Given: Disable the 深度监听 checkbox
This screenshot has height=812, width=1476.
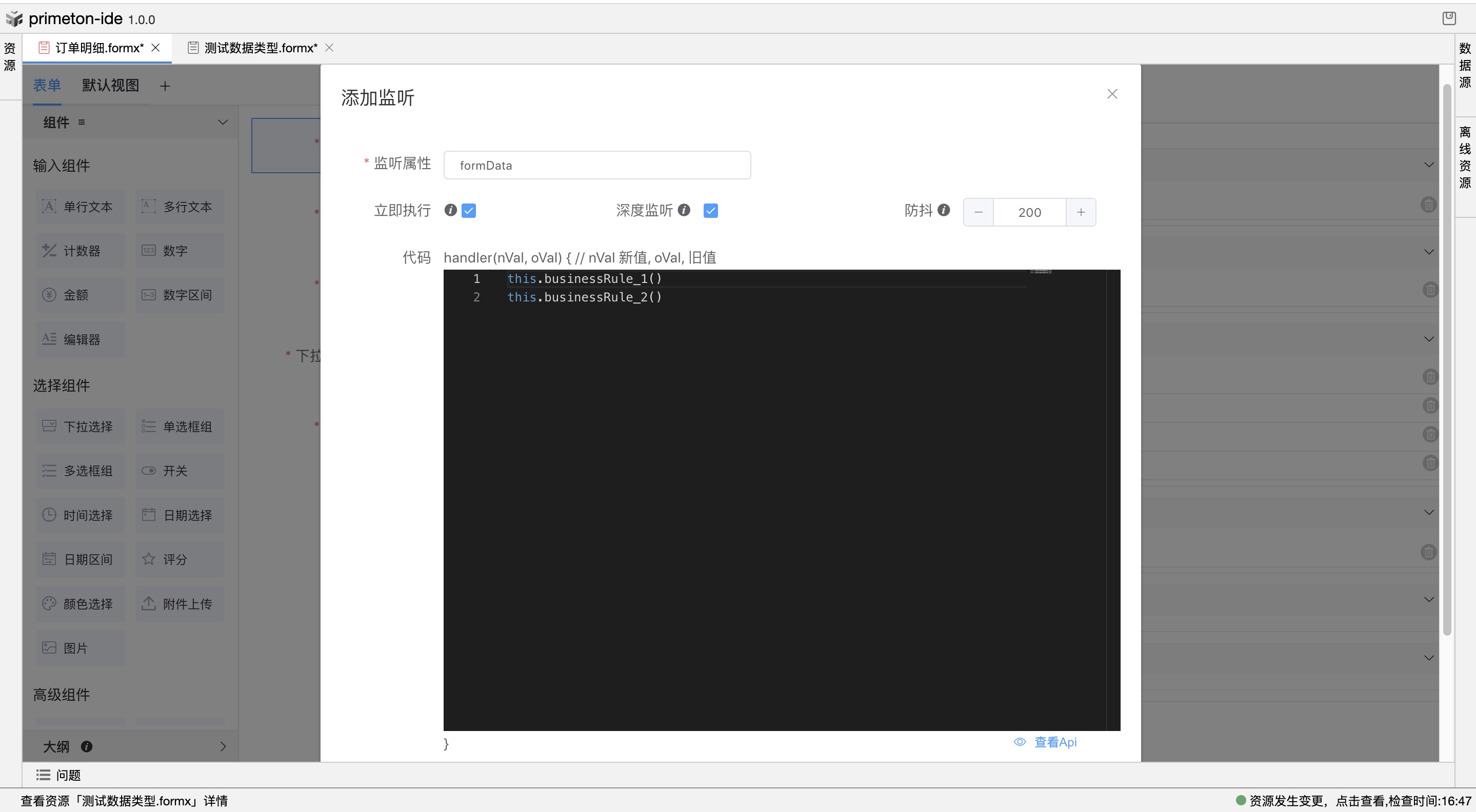Looking at the screenshot, I should pyautogui.click(x=710, y=210).
